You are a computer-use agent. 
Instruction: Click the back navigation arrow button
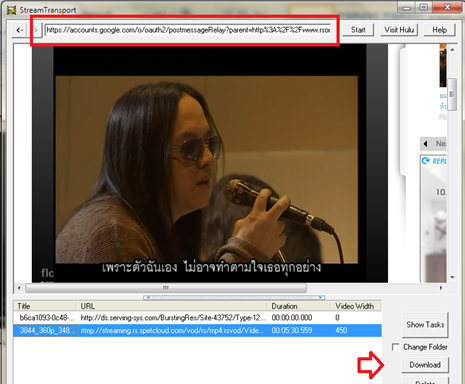[20, 30]
